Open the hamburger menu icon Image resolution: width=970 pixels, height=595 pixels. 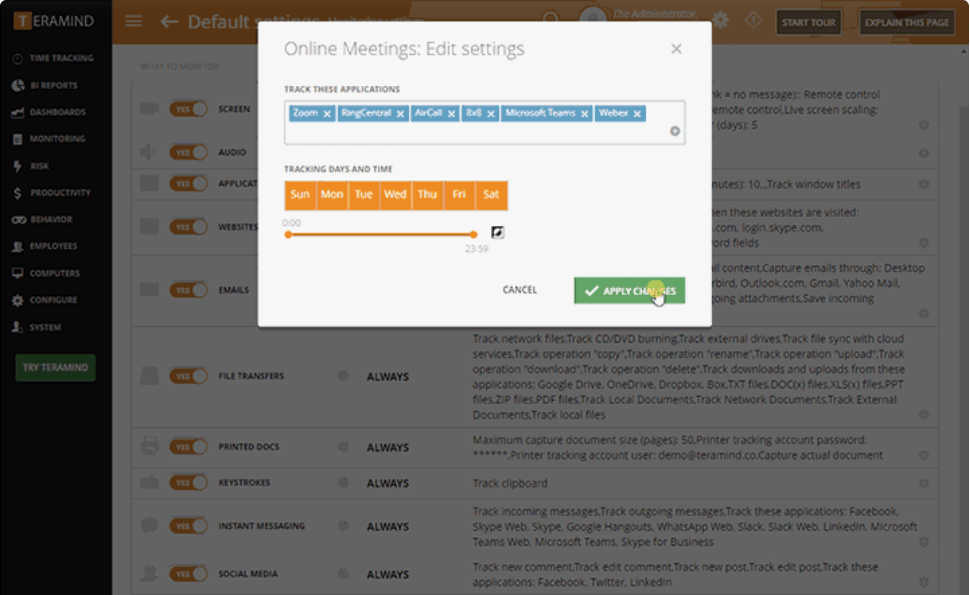pos(134,22)
